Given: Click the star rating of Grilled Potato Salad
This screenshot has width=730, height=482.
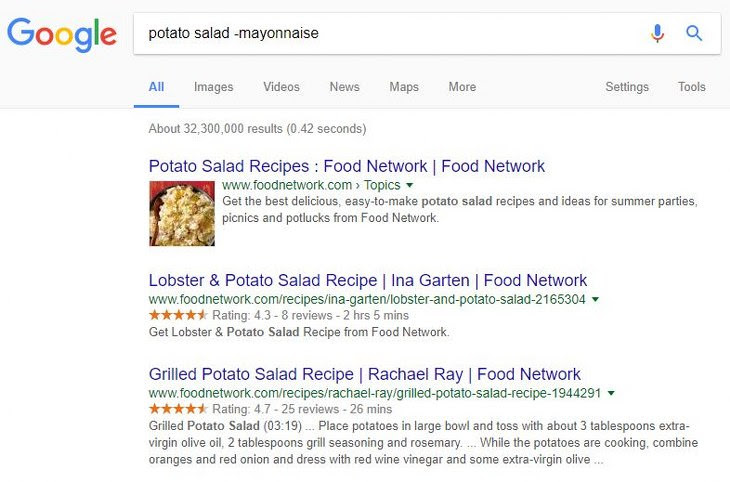Looking at the screenshot, I should coord(178,409).
